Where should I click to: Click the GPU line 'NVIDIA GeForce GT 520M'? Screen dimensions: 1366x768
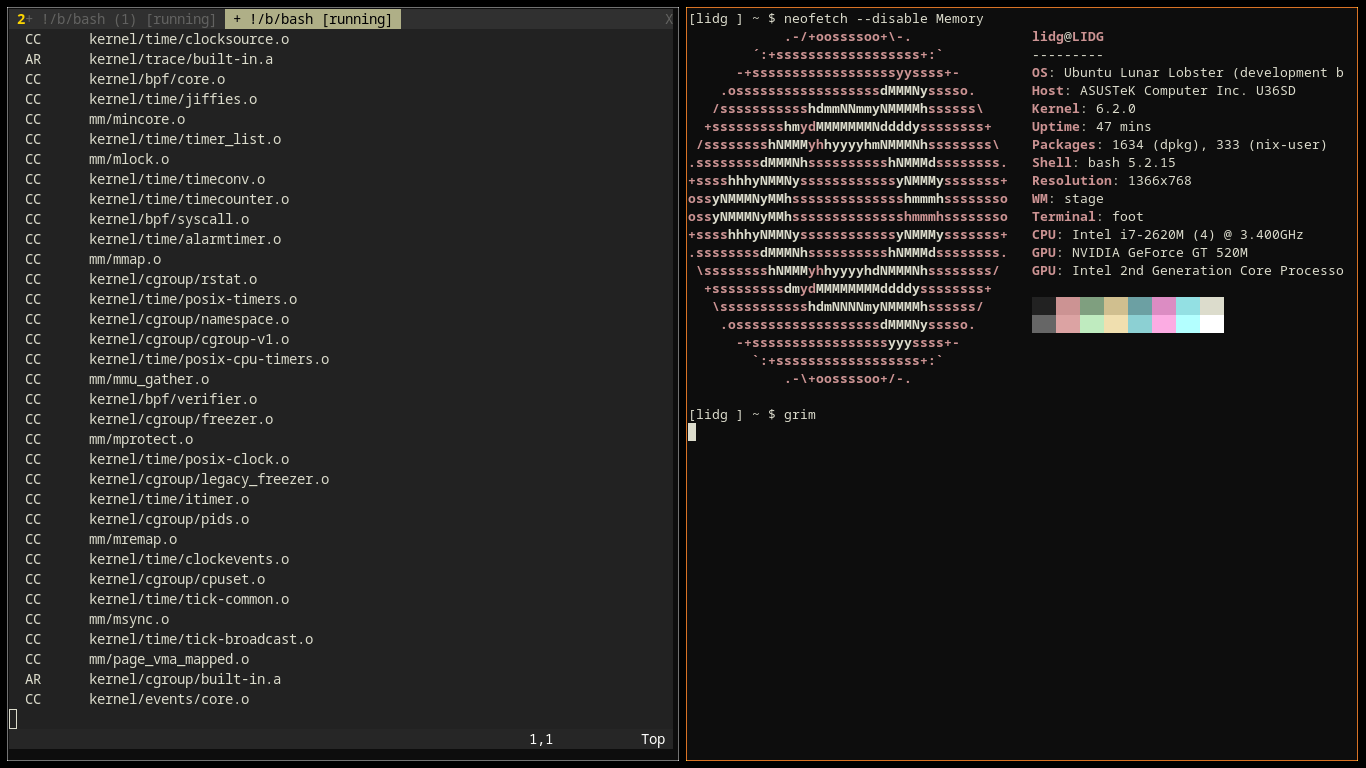point(1140,253)
